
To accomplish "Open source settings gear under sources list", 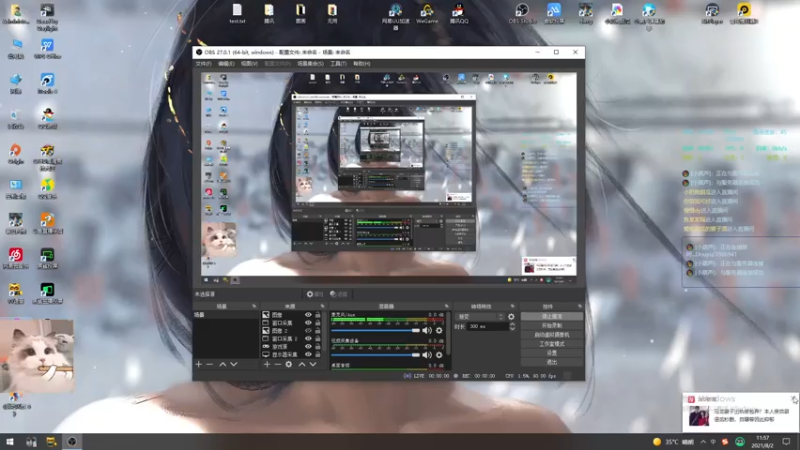I will (289, 364).
